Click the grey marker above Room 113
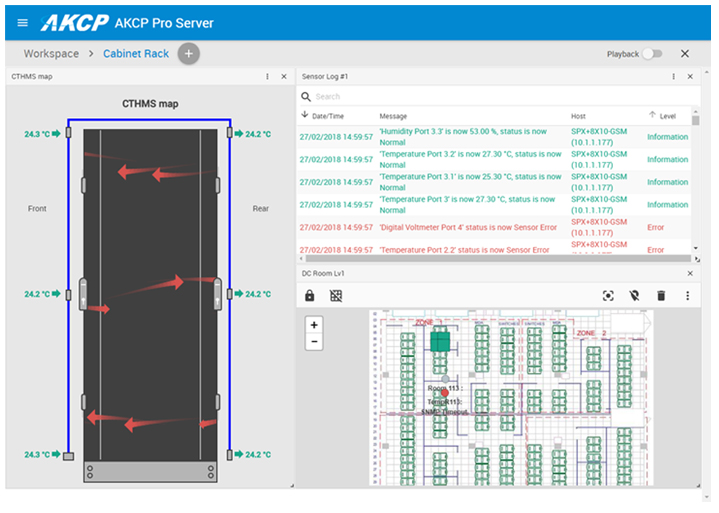The width and height of the screenshot is (719, 513). pos(445,379)
